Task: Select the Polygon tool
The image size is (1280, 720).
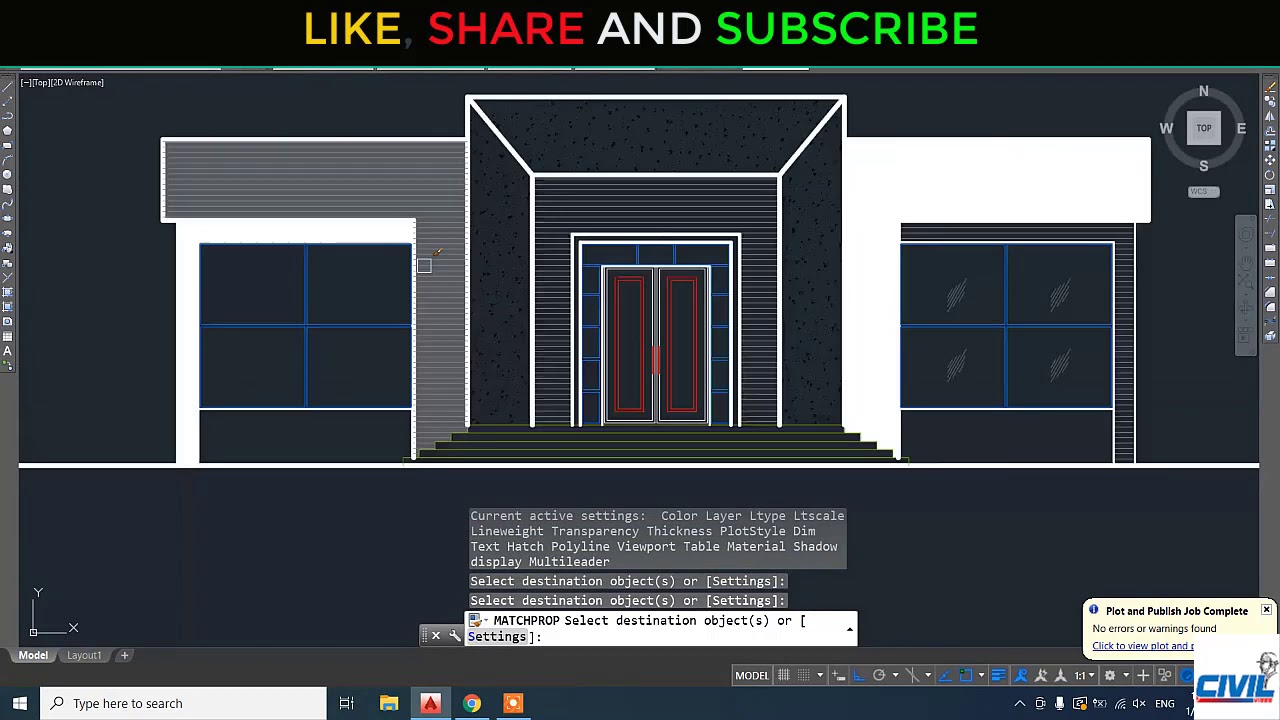Action: (x=8, y=130)
